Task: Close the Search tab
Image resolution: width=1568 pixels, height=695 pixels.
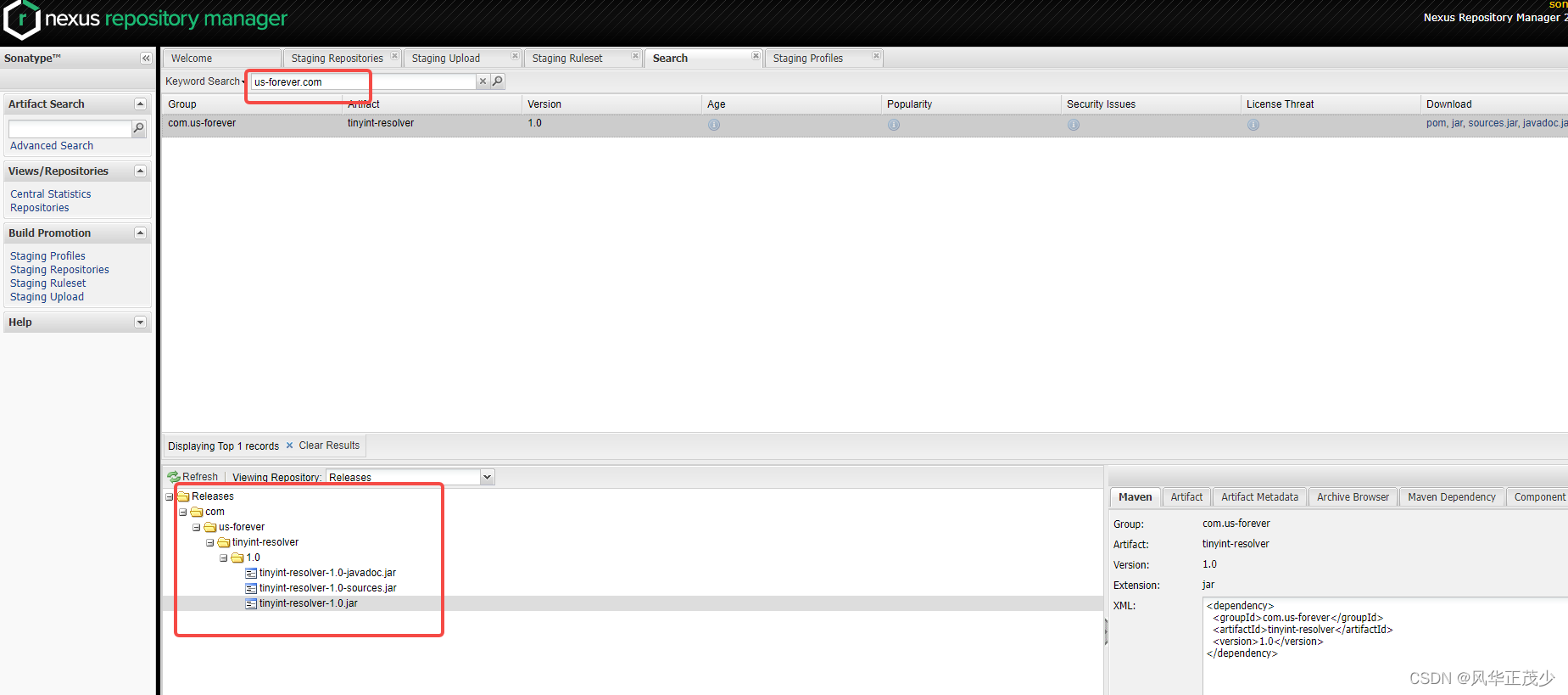Action: coord(756,56)
